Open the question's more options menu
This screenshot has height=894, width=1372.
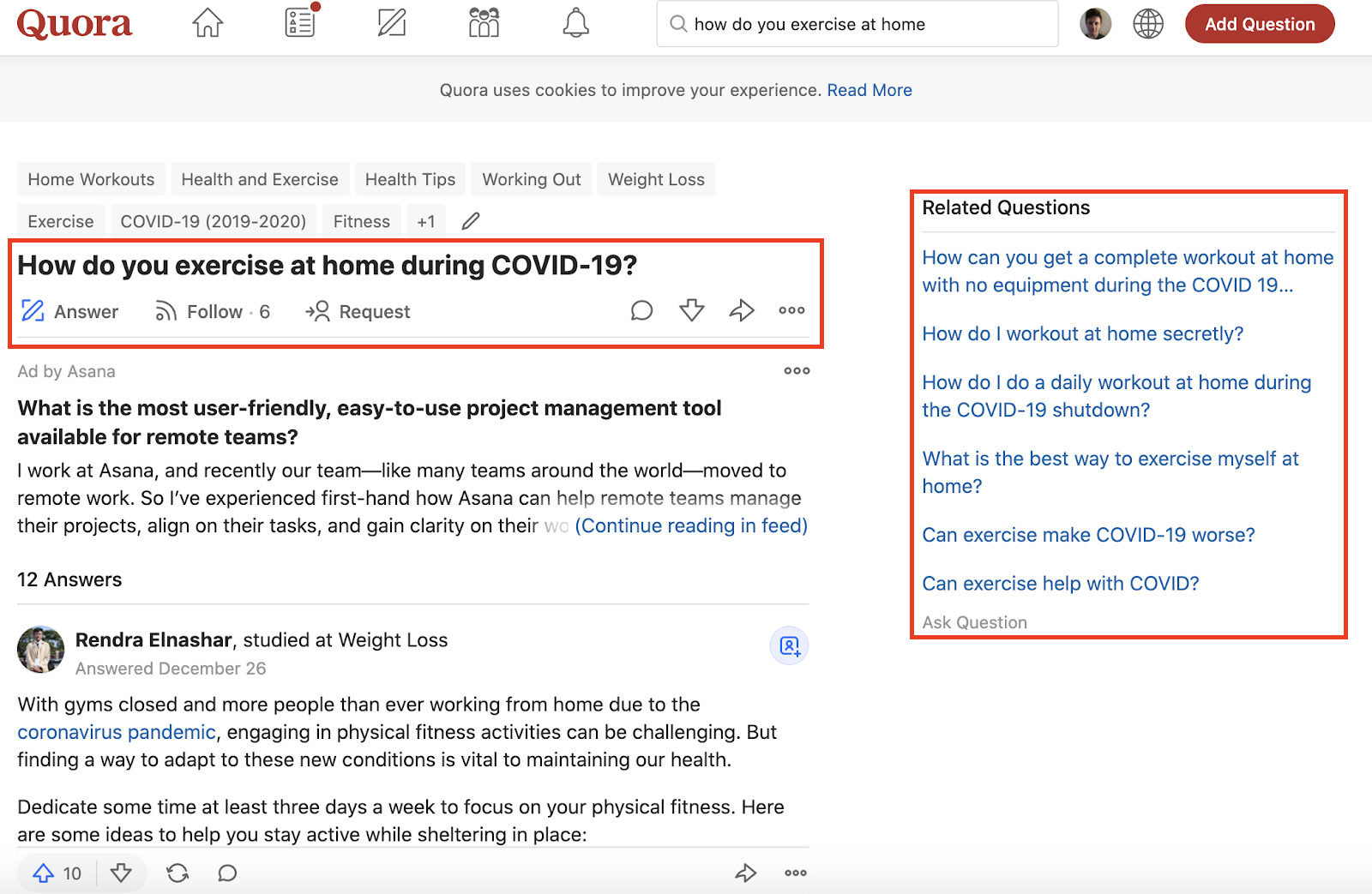pos(791,310)
